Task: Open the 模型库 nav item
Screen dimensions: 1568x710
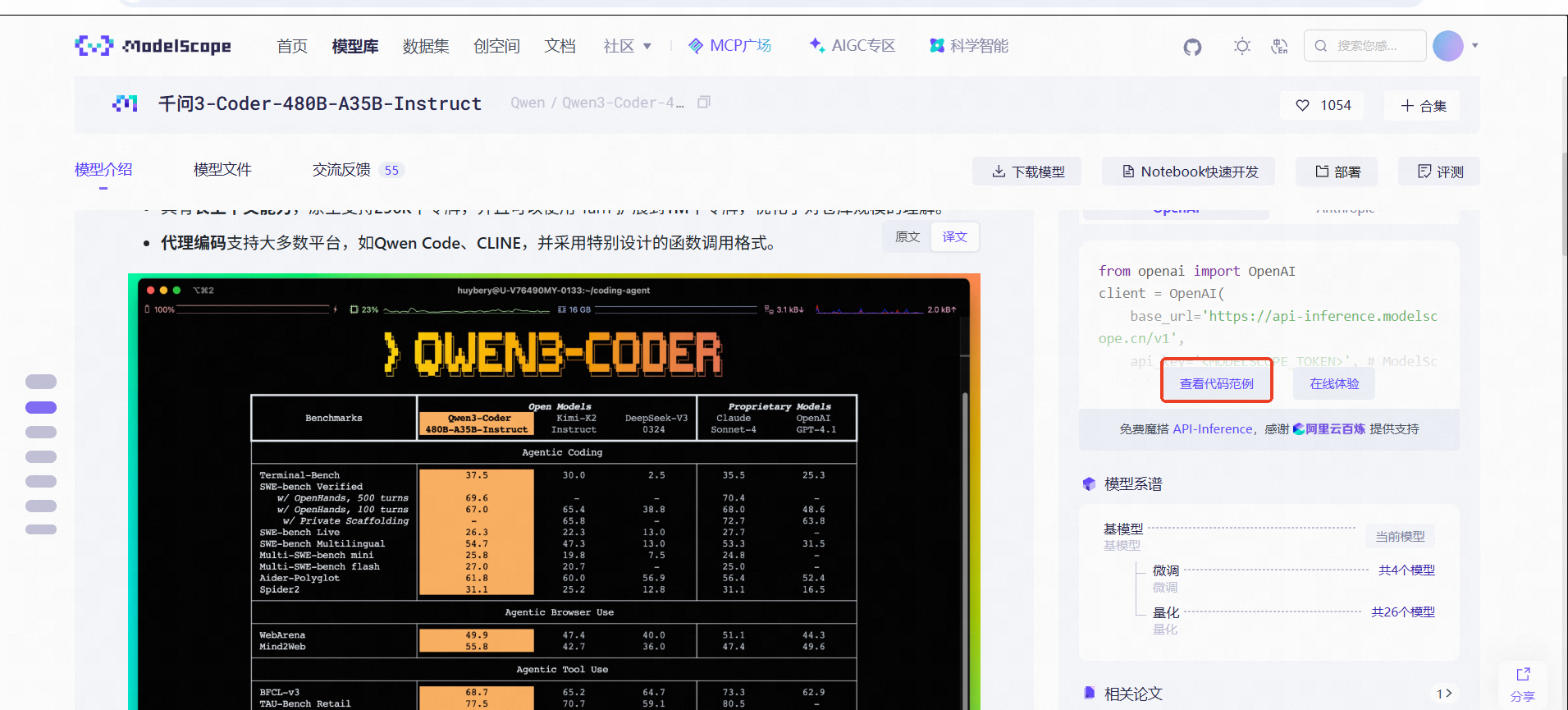Action: 355,46
